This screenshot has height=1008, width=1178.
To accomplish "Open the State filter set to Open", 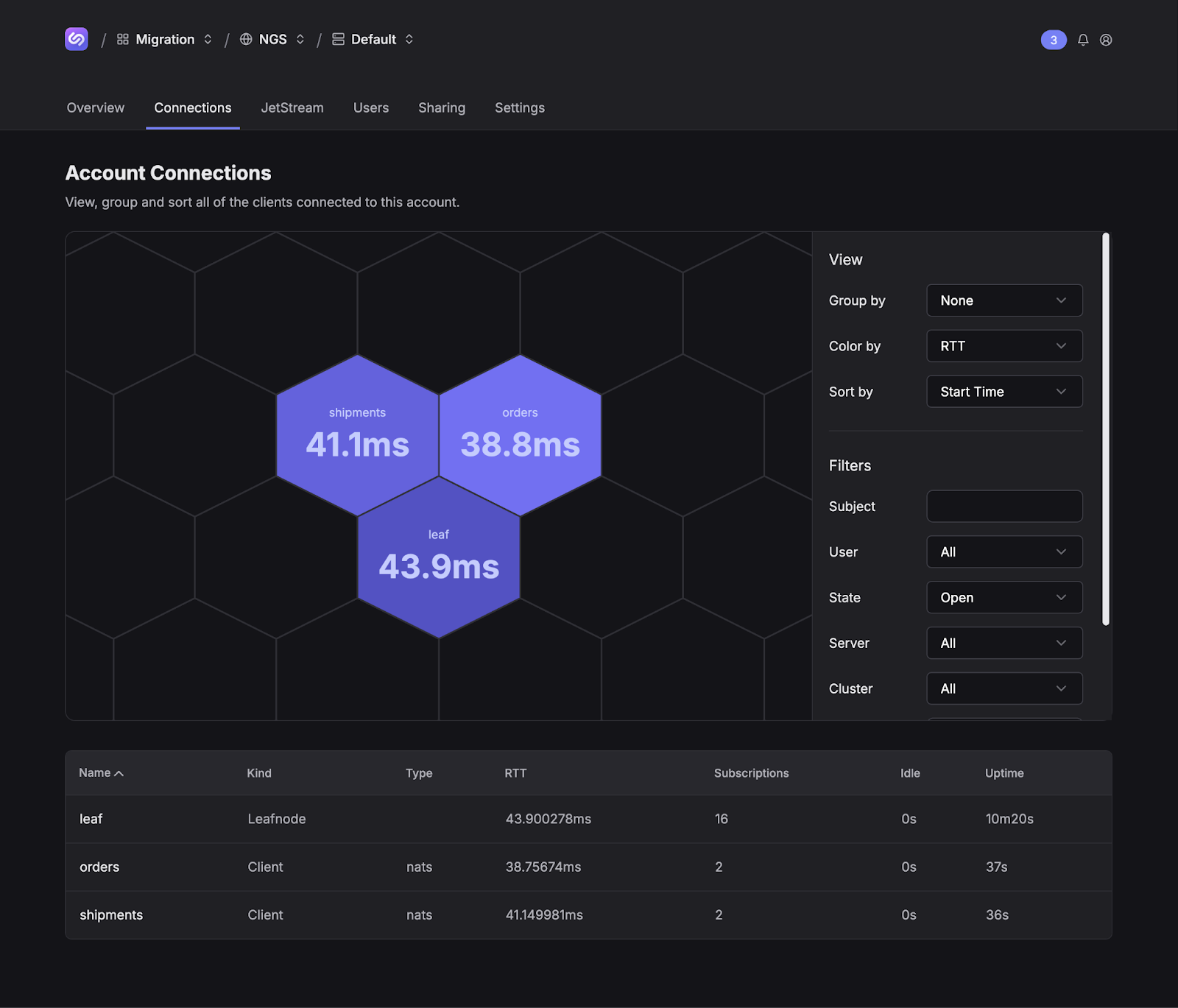I will click(1004, 597).
